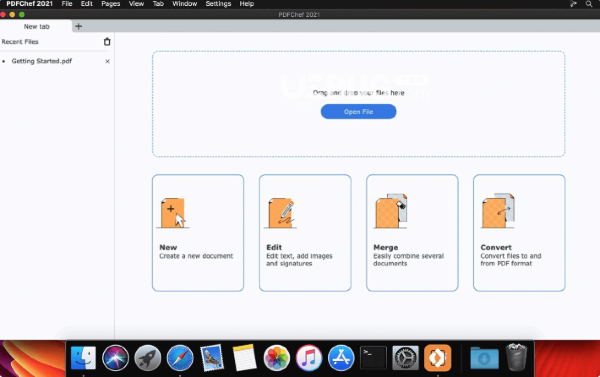
Task: Click the Convert card title
Action: click(496, 247)
